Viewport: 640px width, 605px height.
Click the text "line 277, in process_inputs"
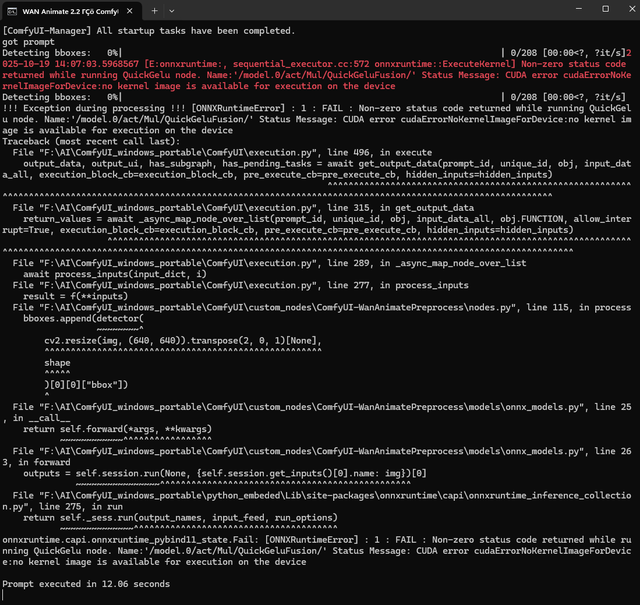pos(398,285)
